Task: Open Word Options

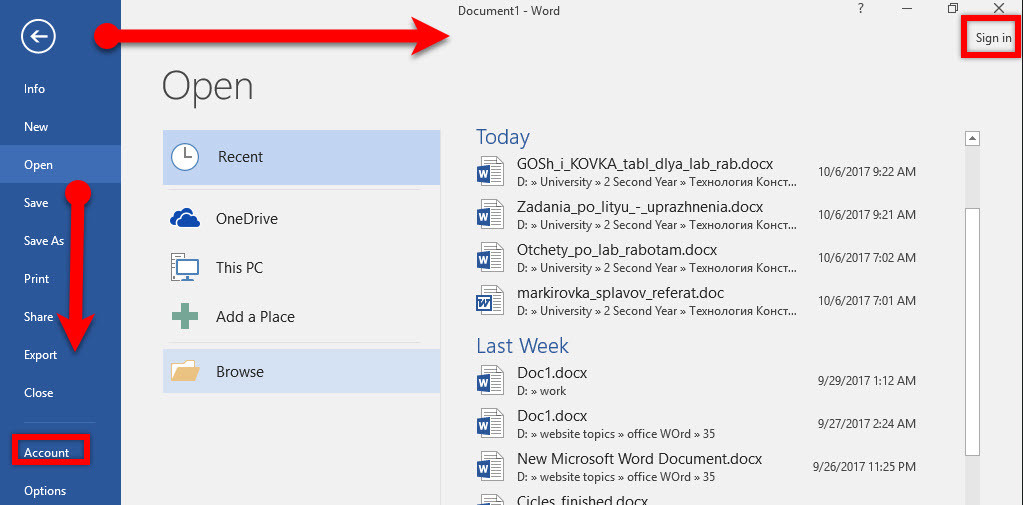Action: (45, 491)
